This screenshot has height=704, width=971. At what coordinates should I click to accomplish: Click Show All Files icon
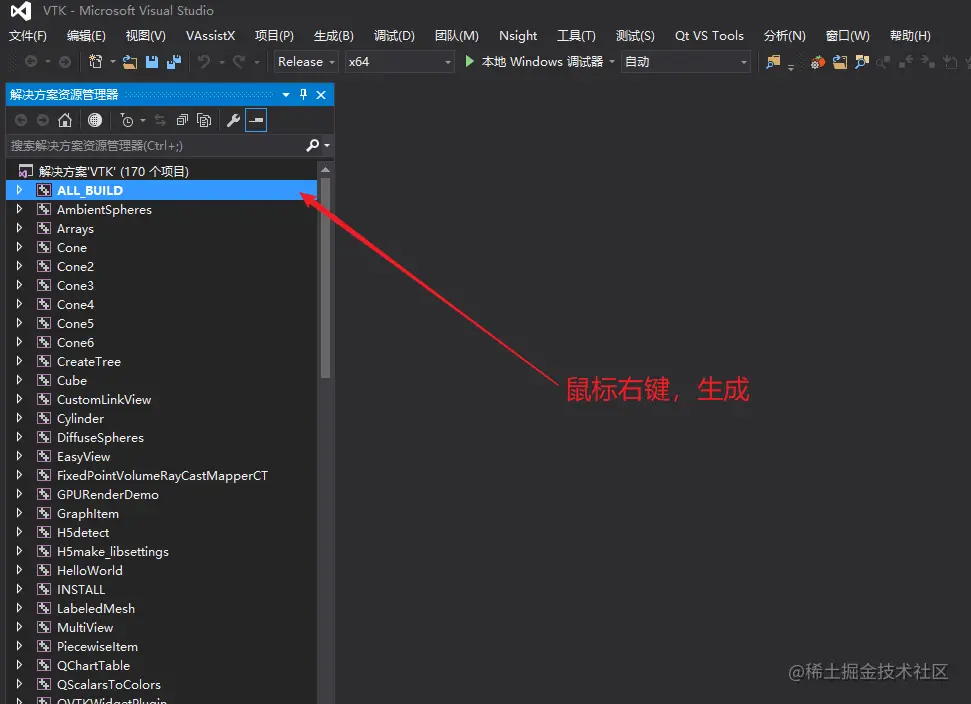(x=204, y=120)
